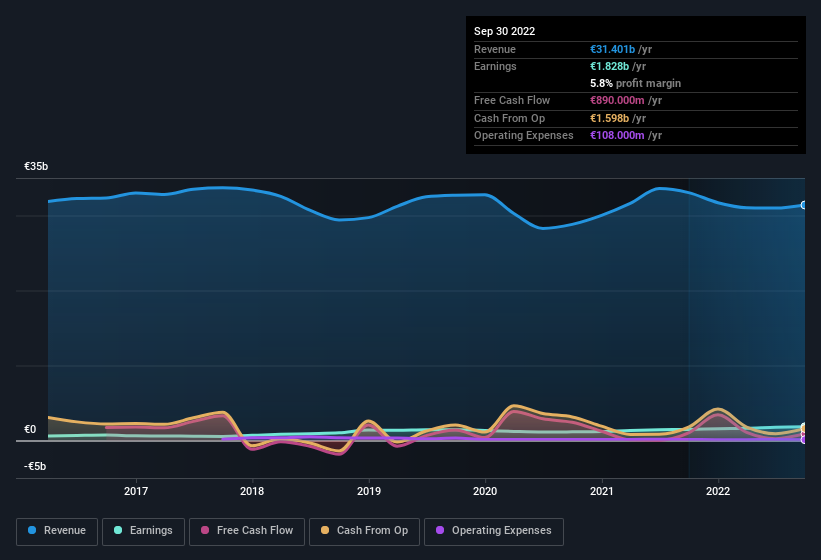
Task: Click the €1.828b earnings value
Action: 609,66
